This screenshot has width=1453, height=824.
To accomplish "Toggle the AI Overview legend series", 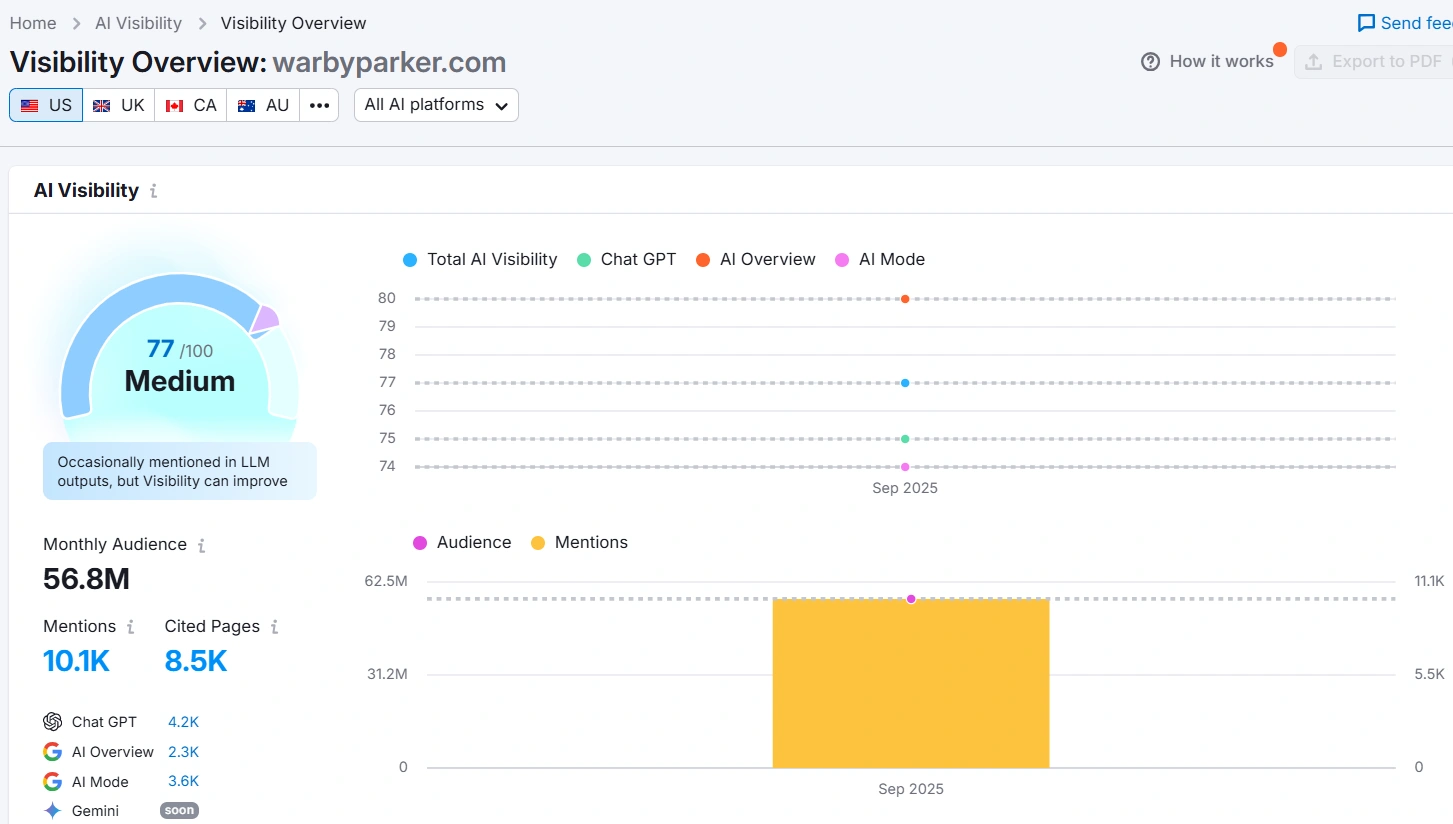I will [756, 260].
